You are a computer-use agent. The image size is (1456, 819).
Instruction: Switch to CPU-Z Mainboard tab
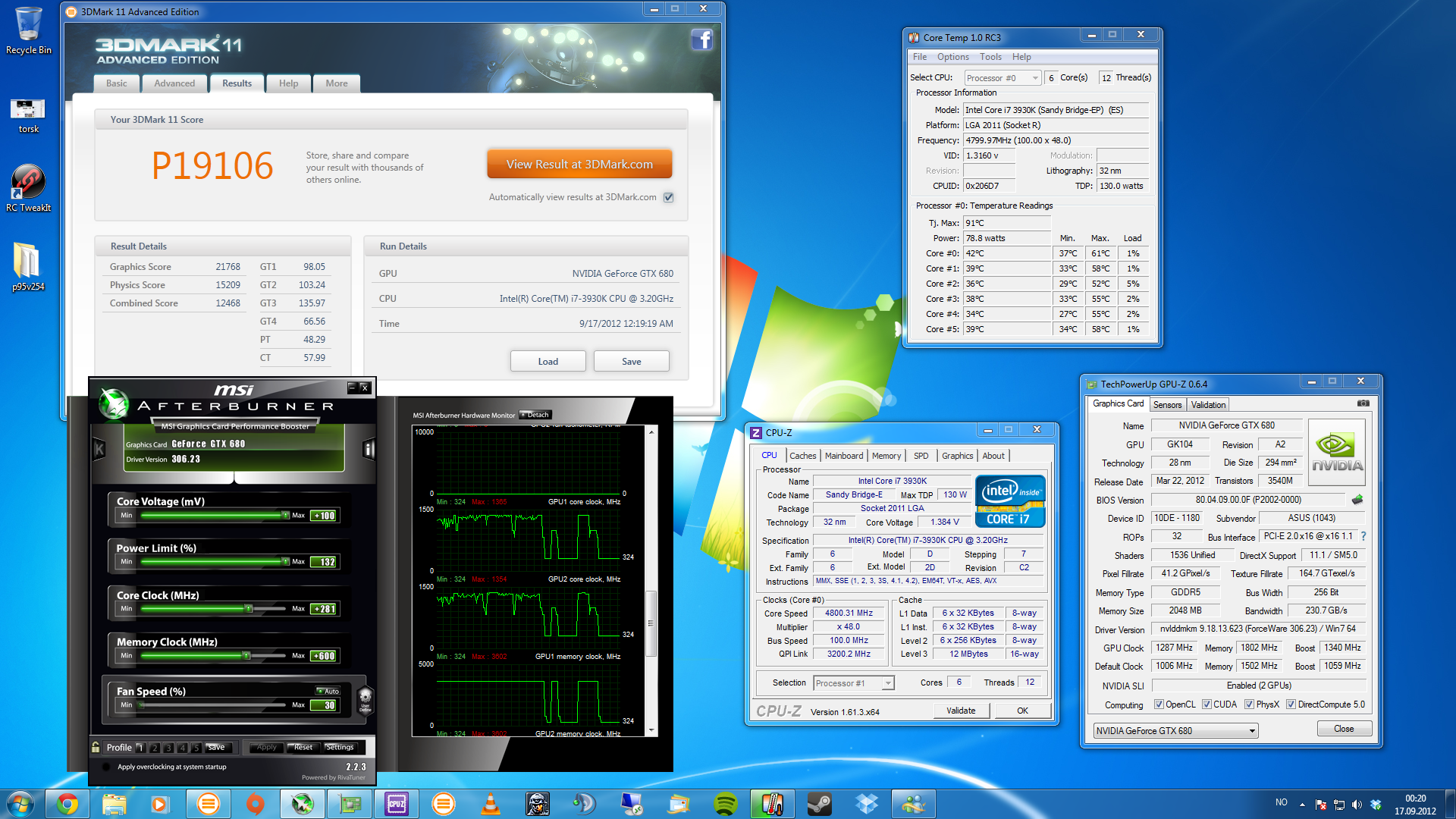[843, 456]
